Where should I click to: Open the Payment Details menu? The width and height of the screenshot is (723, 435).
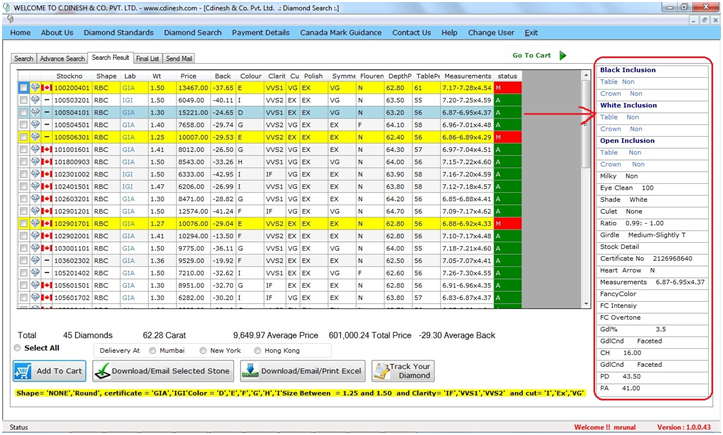tap(261, 33)
